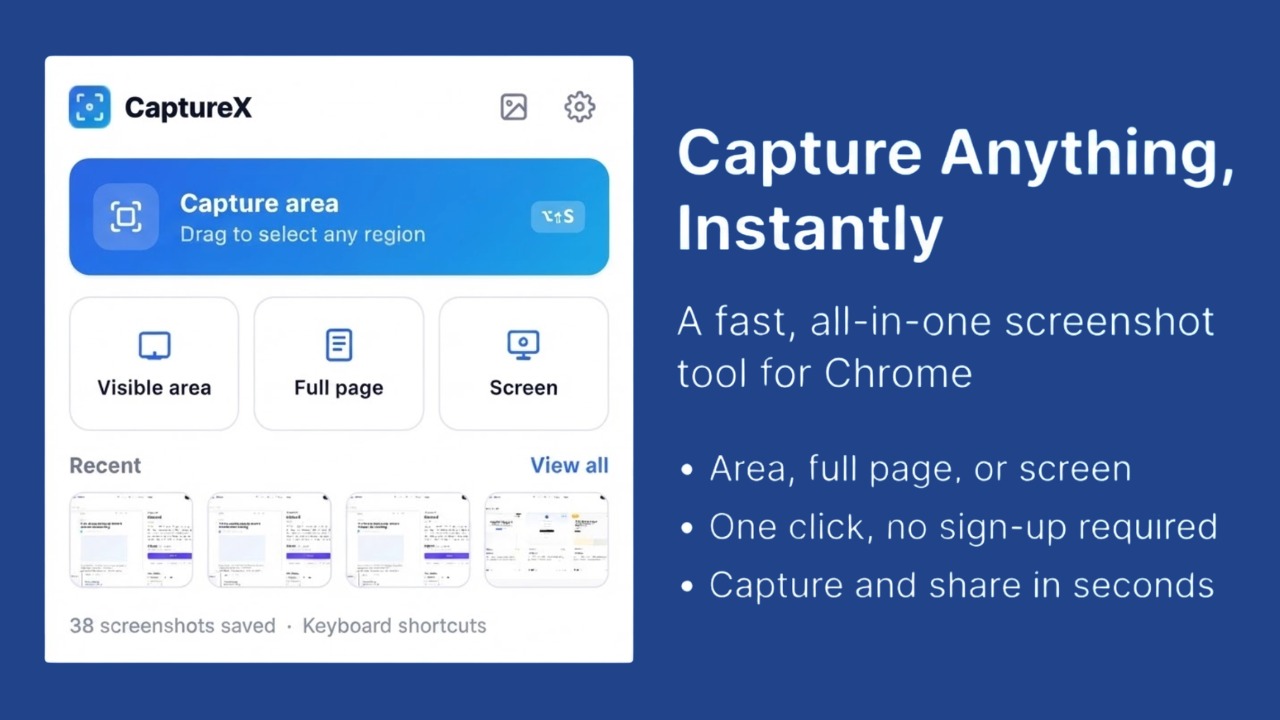Open the screenshot gallery image icon
The width and height of the screenshot is (1280, 720).
point(513,107)
